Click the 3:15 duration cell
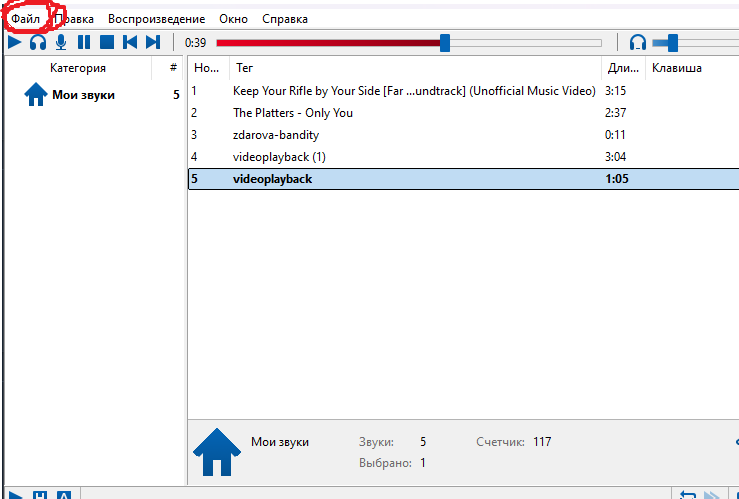The image size is (739, 499). pyautogui.click(x=616, y=91)
